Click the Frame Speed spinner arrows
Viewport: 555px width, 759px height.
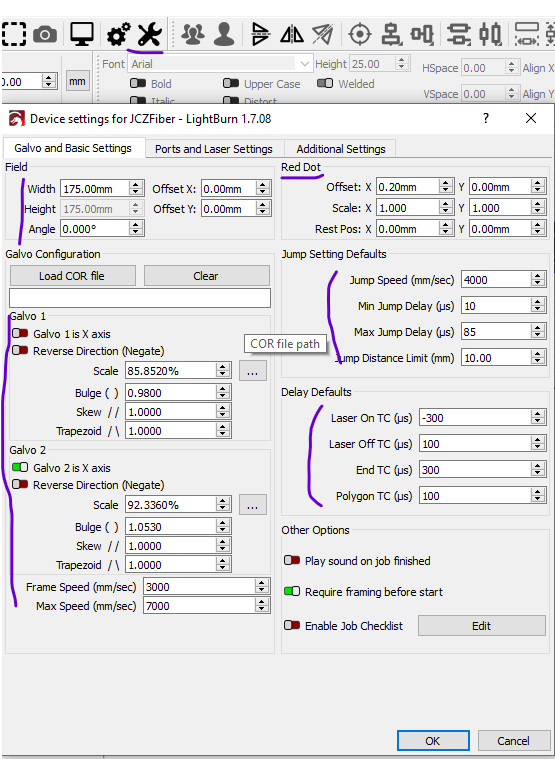click(262, 586)
